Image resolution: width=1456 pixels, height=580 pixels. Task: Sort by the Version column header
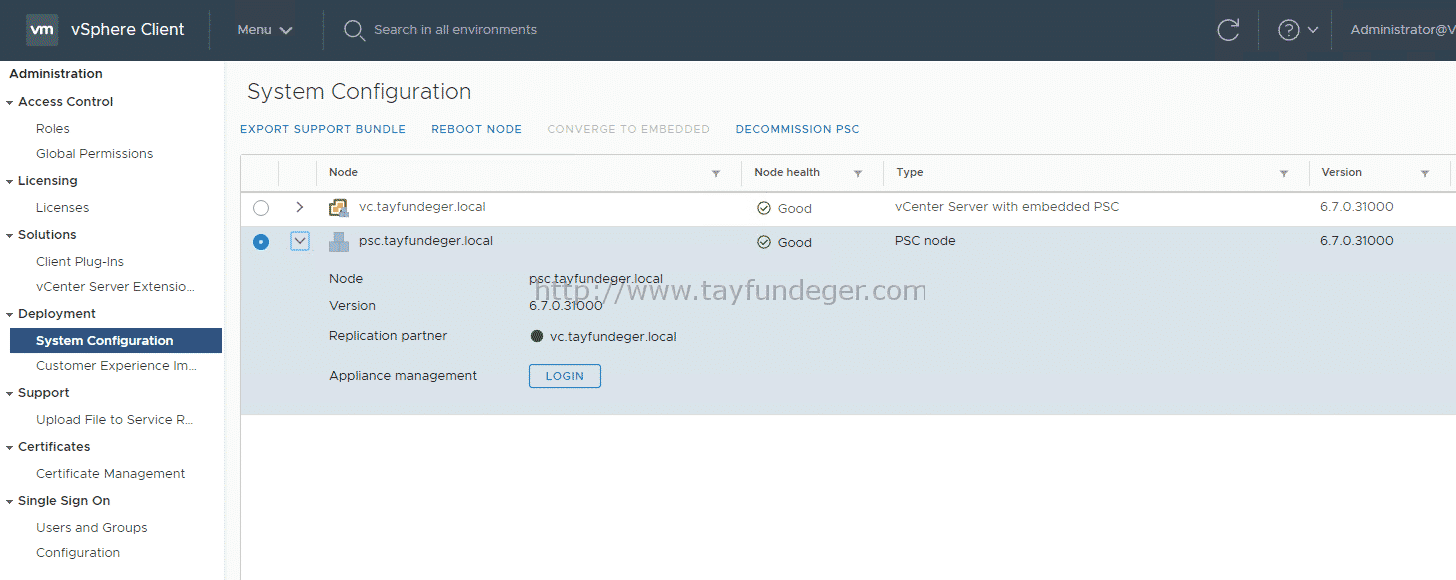pos(1342,173)
